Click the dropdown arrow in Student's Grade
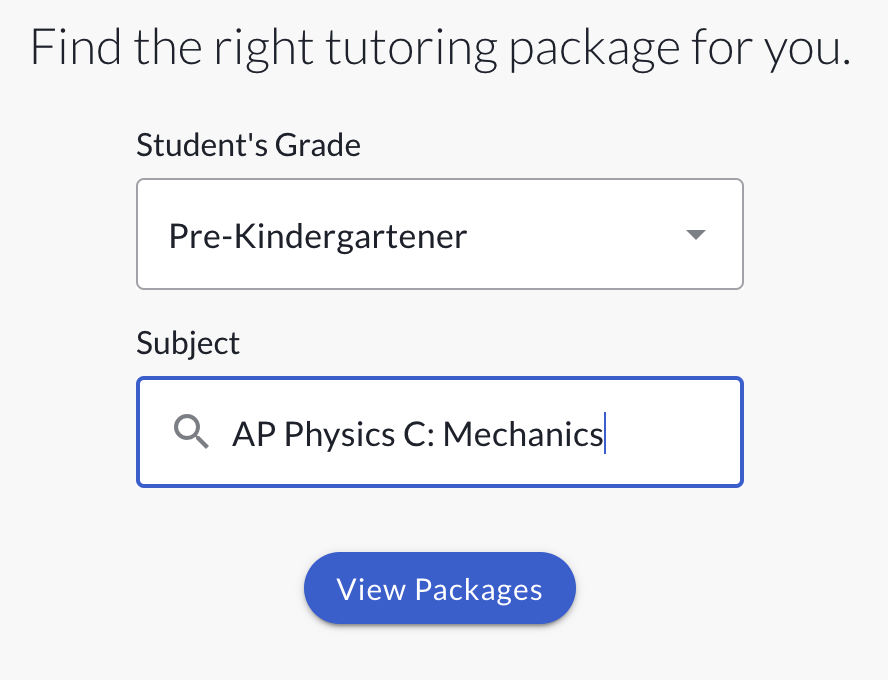888x680 pixels. [695, 234]
